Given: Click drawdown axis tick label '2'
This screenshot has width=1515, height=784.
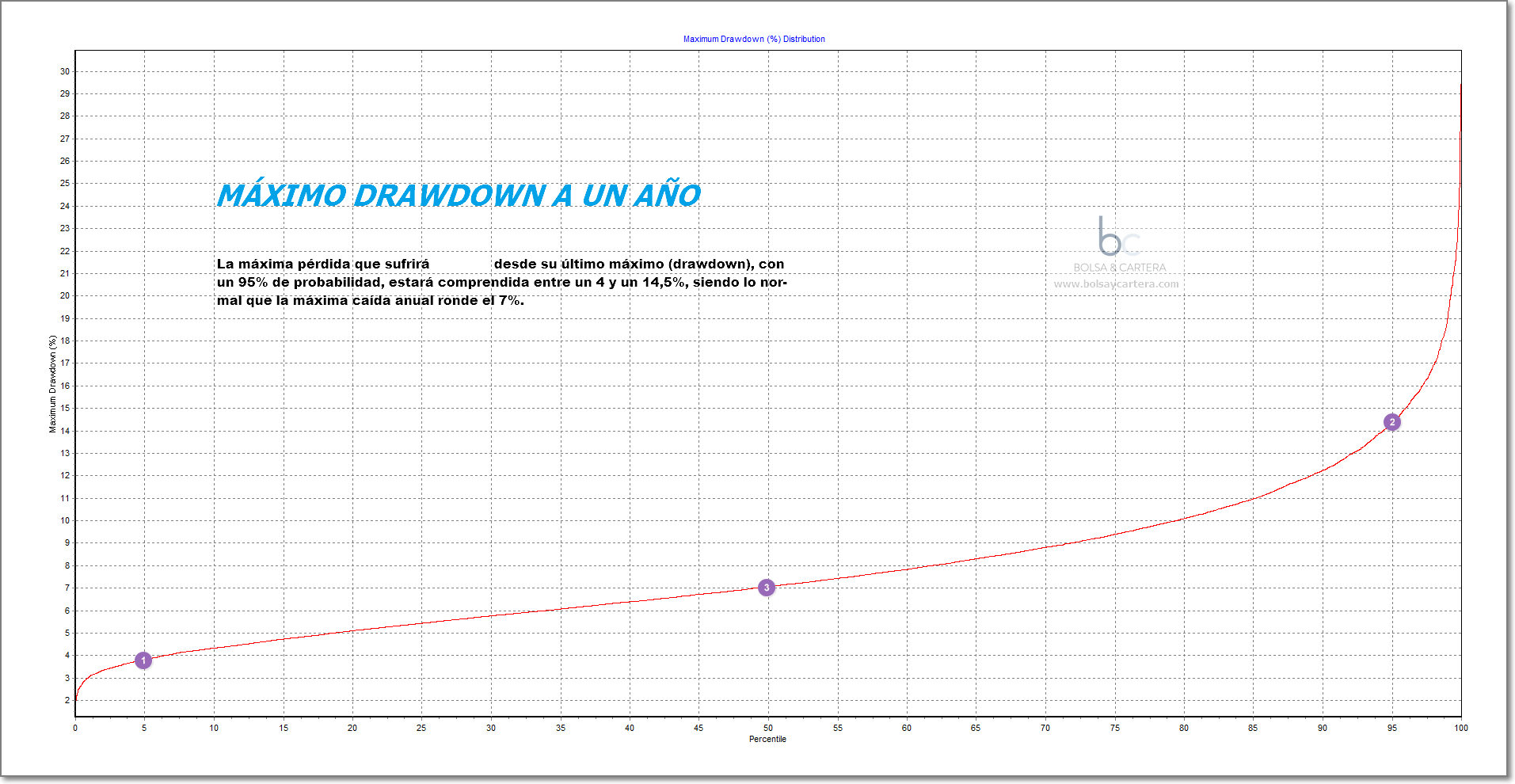Looking at the screenshot, I should (x=67, y=700).
